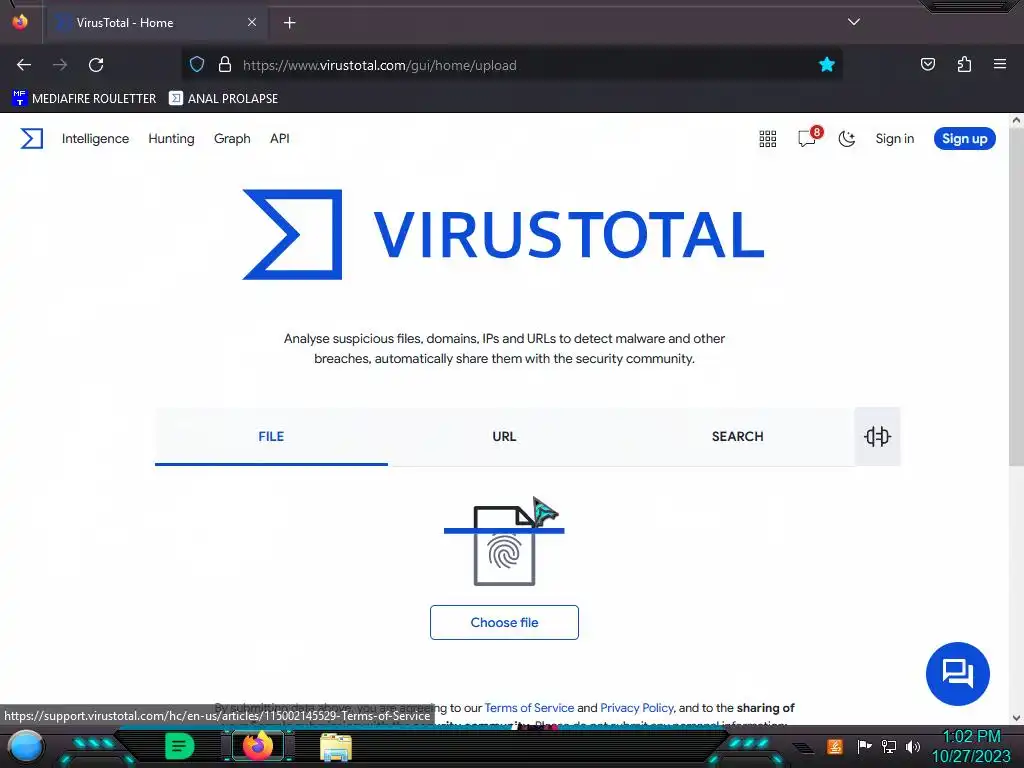This screenshot has width=1024, height=768.
Task: Open notifications with 8 badge
Action: [808, 138]
